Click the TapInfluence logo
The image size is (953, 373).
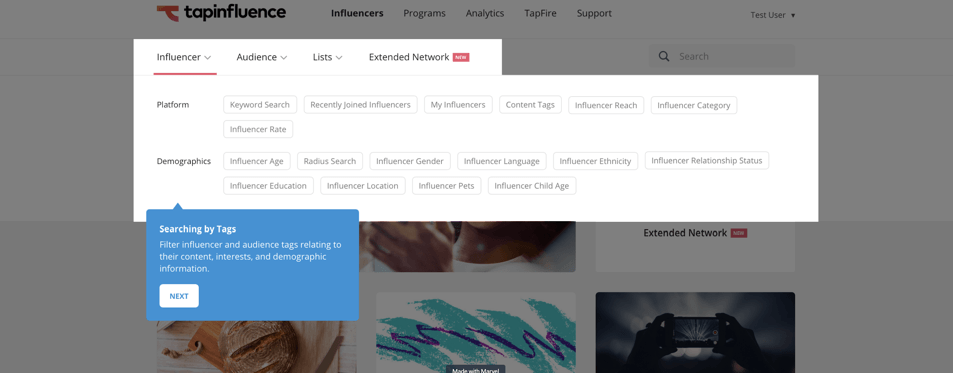tap(221, 13)
